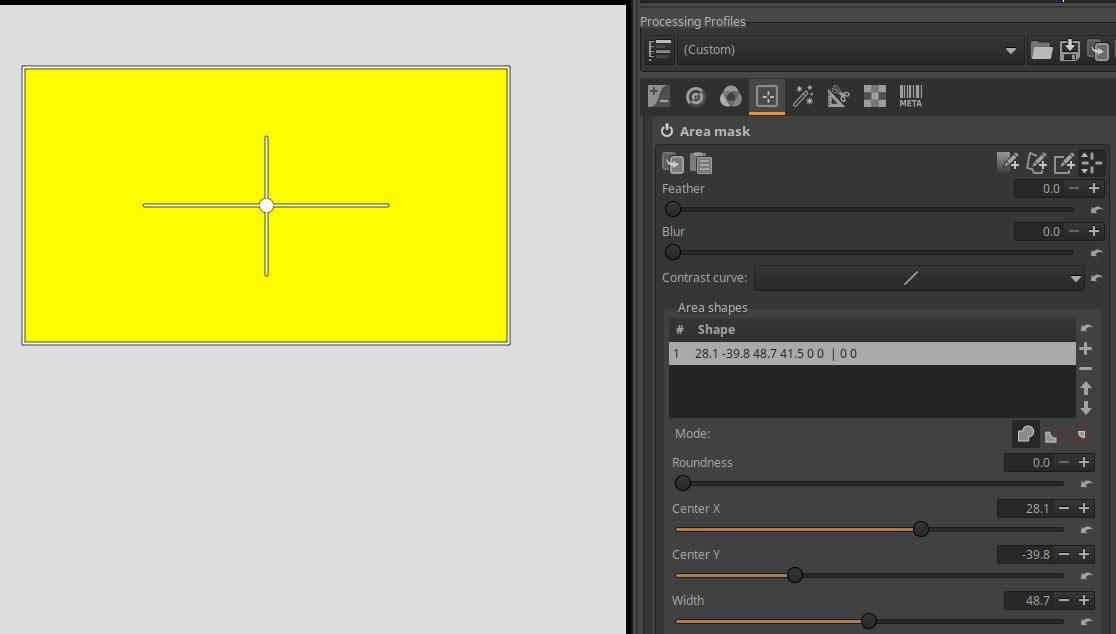
Task: Click the paste shapes clipboard icon
Action: (x=700, y=163)
